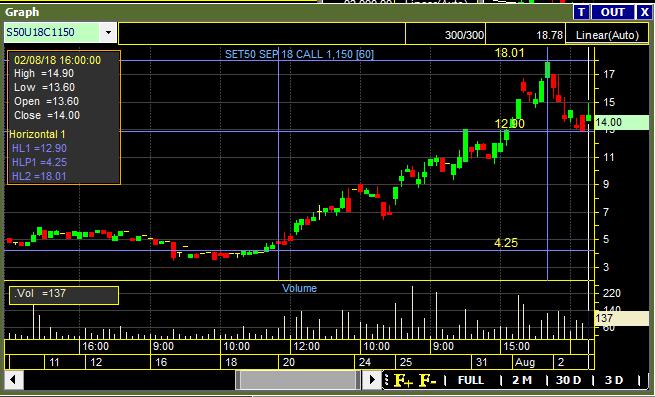Click the F+ zoom in icon
The height and width of the screenshot is (397, 655).
pos(404,380)
